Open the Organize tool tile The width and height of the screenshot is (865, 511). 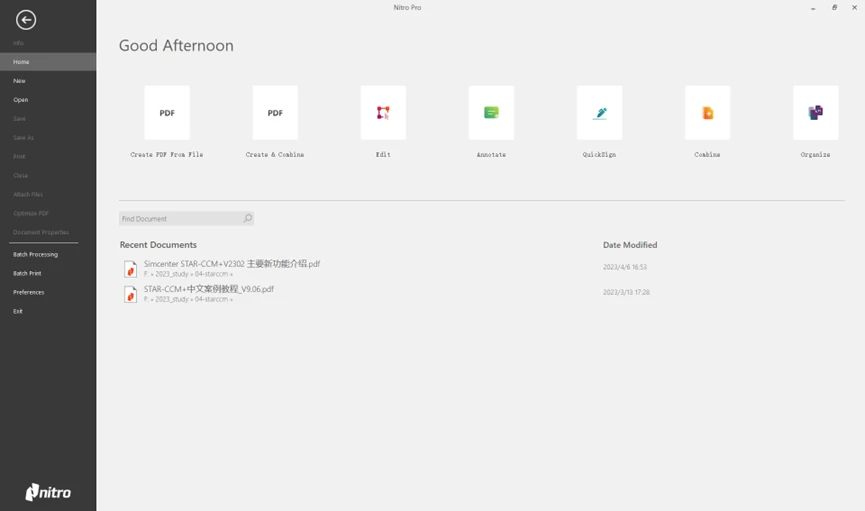[815, 113]
